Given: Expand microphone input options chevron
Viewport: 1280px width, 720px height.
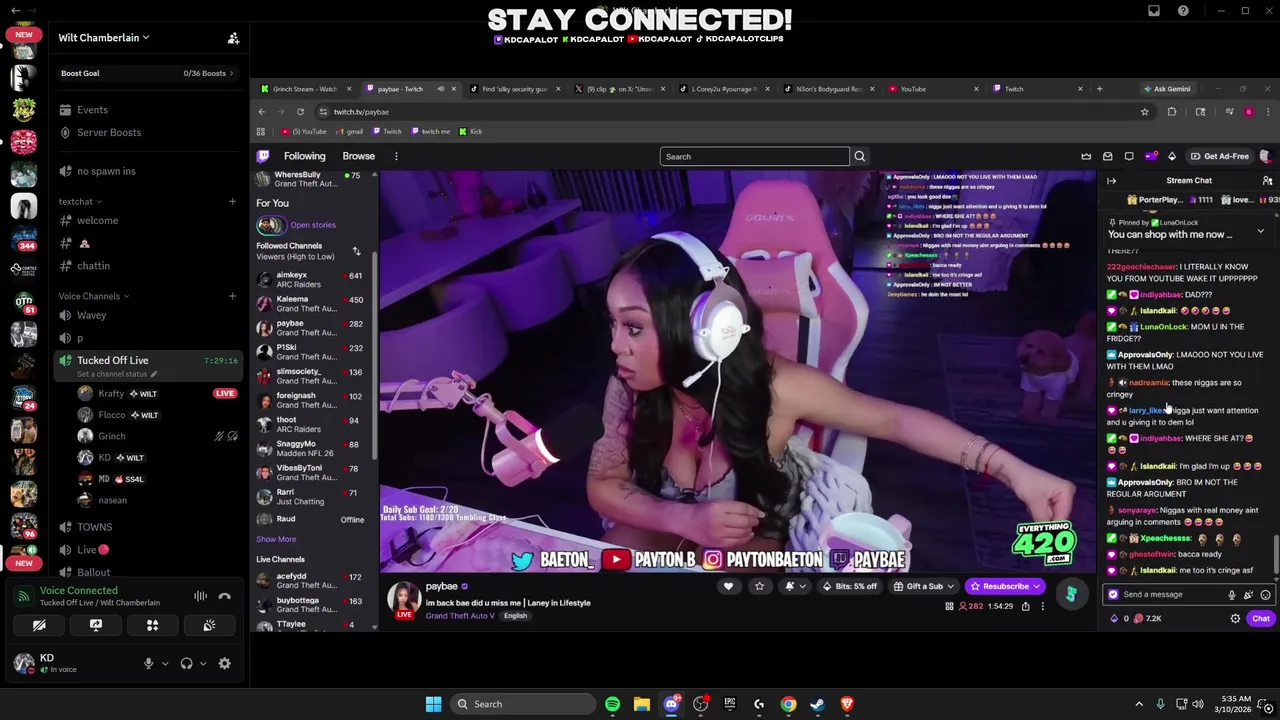Looking at the screenshot, I should pos(164,663).
